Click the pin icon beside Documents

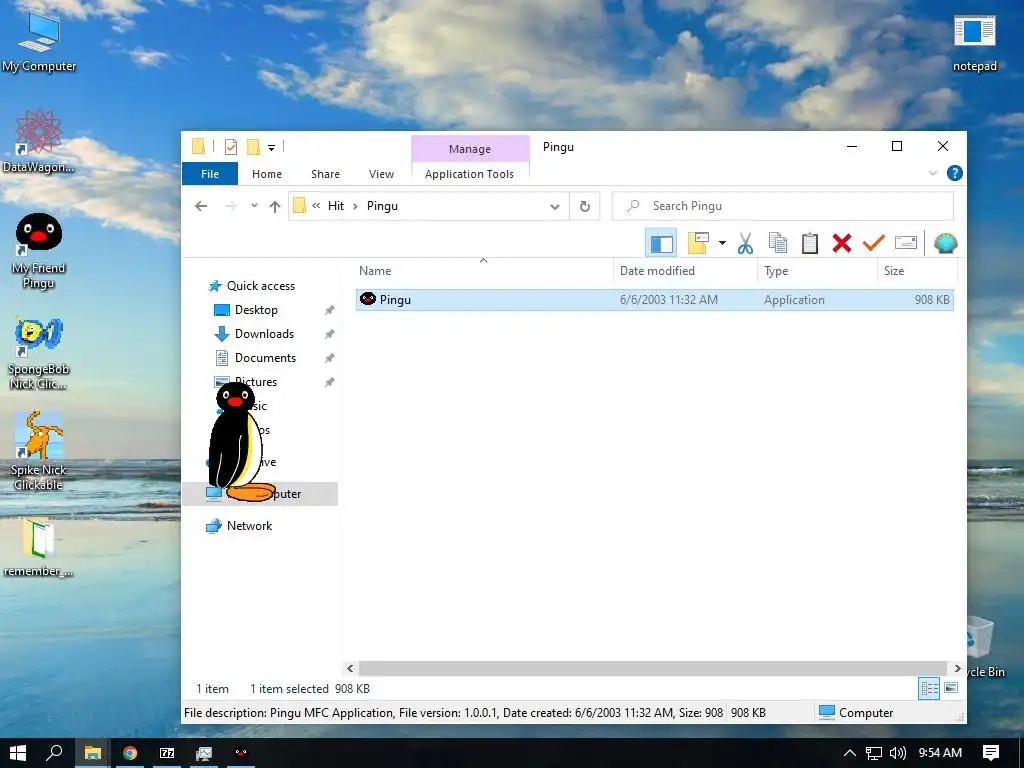(x=330, y=358)
